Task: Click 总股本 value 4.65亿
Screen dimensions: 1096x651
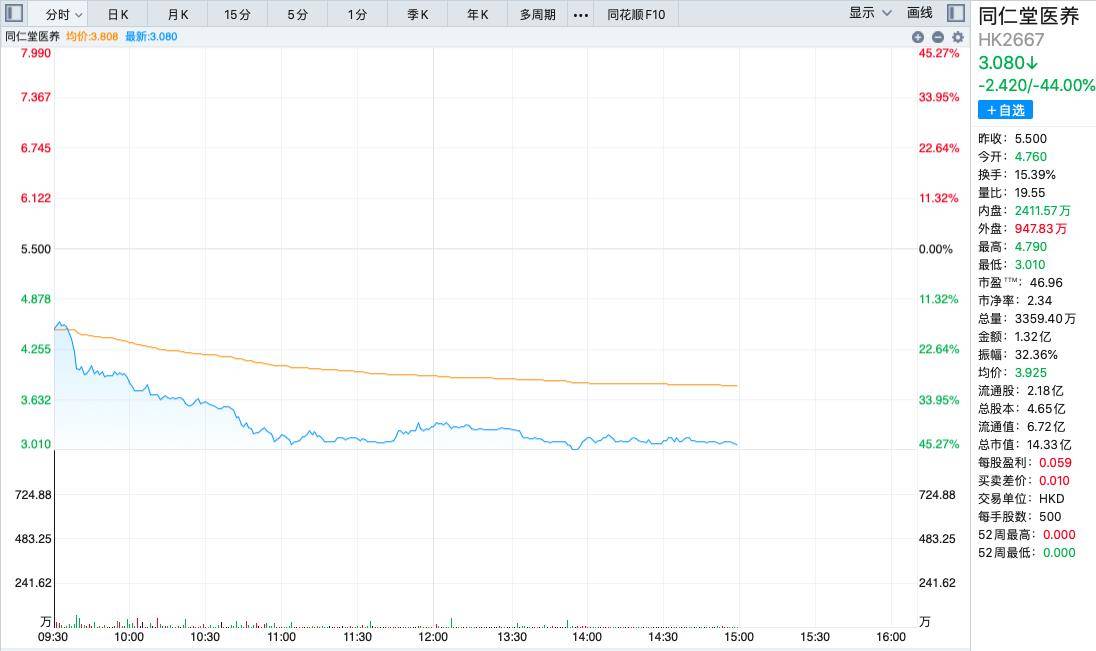Action: pyautogui.click(x=1046, y=408)
